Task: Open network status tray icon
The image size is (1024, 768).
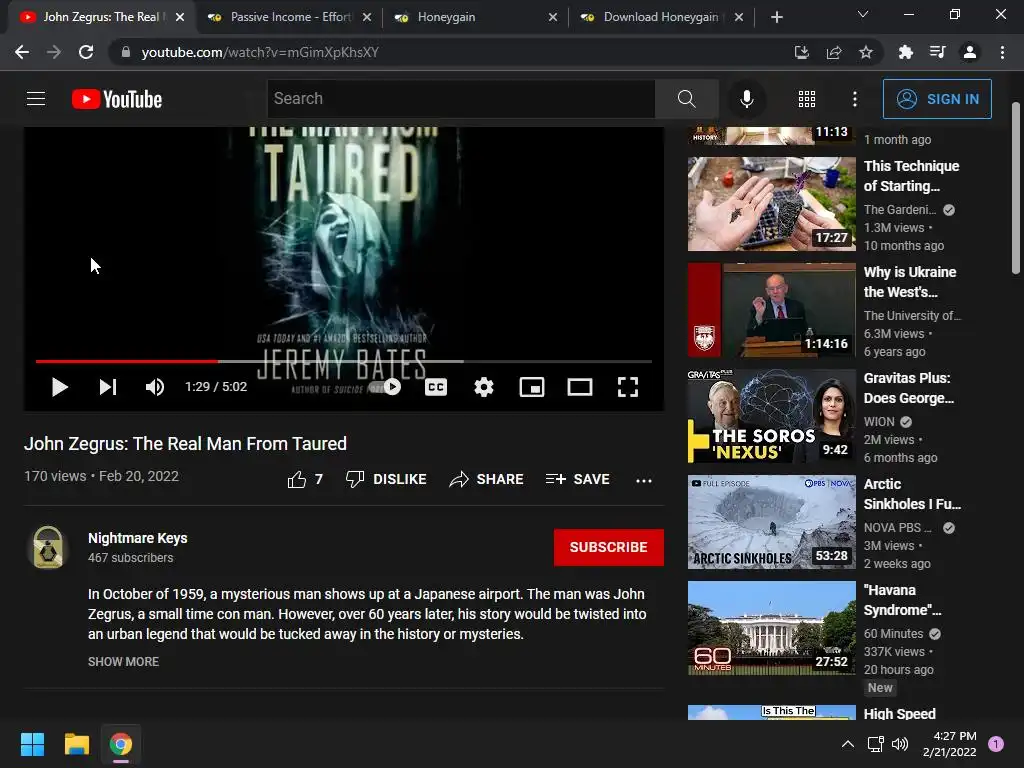Action: pyautogui.click(x=875, y=744)
